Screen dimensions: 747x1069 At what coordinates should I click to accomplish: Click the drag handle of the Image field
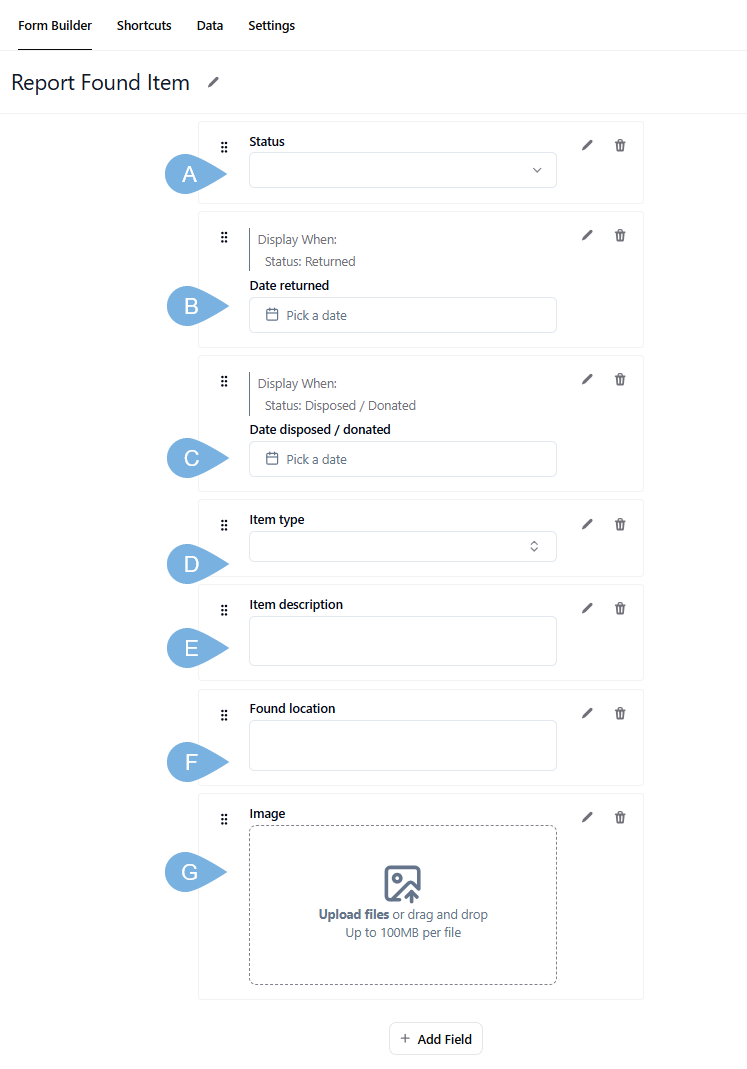pos(224,819)
